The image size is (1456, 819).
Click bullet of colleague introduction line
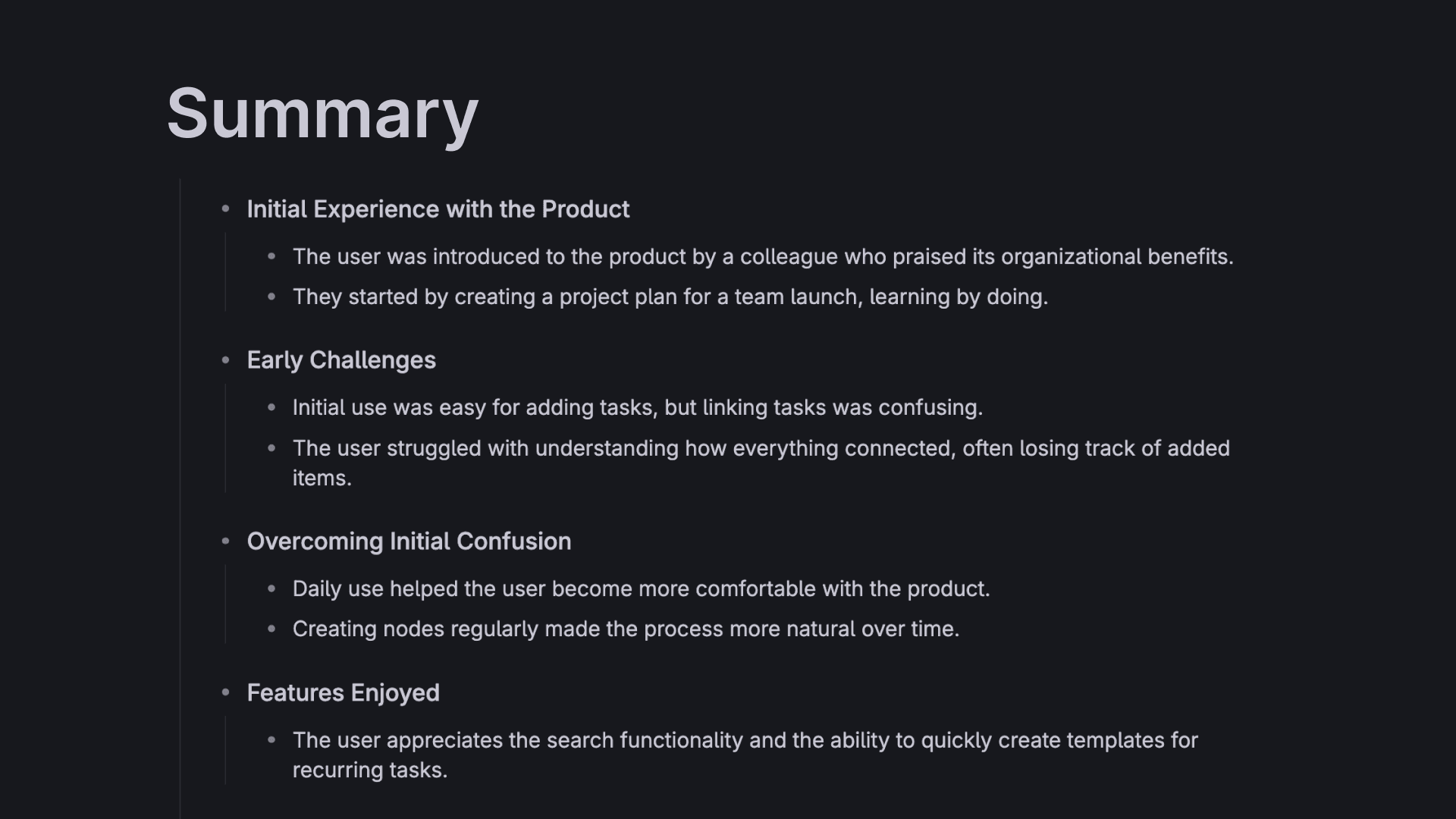(x=271, y=256)
